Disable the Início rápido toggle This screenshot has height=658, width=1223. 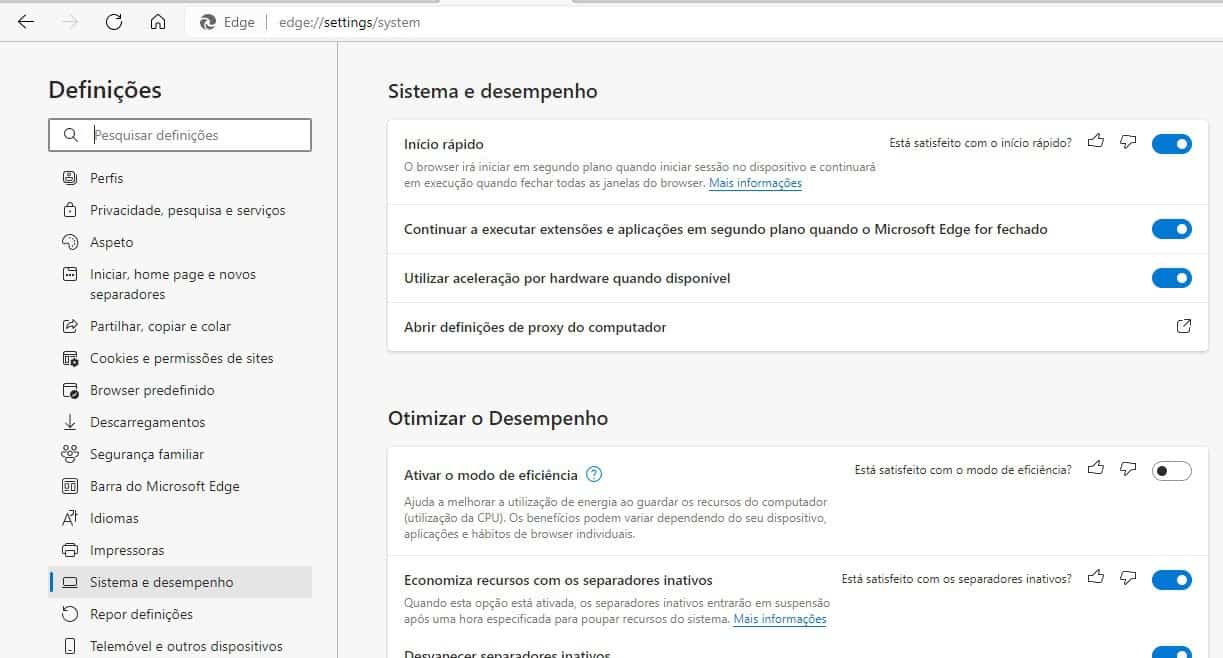coord(1171,144)
